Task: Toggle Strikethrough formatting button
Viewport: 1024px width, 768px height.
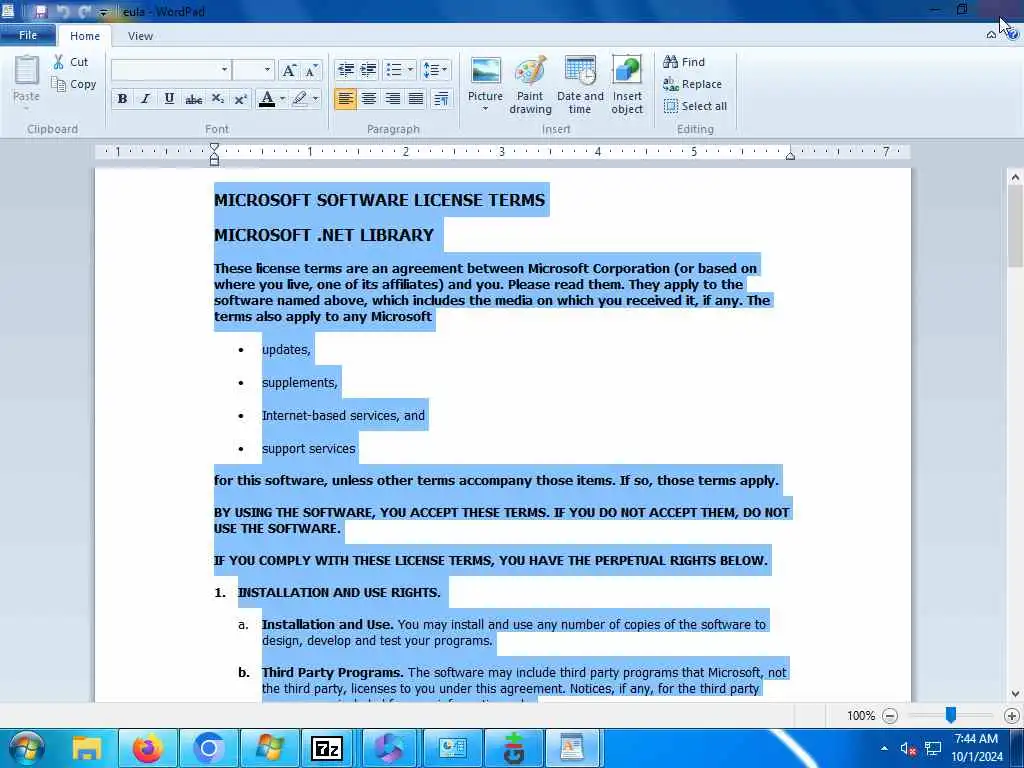Action: [193, 99]
